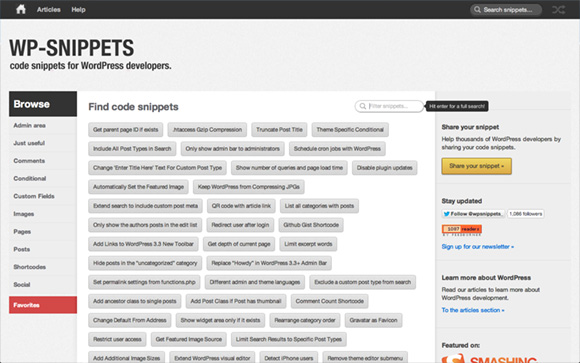Open QR code with article link snippet
Image resolution: width=580 pixels, height=363 pixels.
[241, 206]
